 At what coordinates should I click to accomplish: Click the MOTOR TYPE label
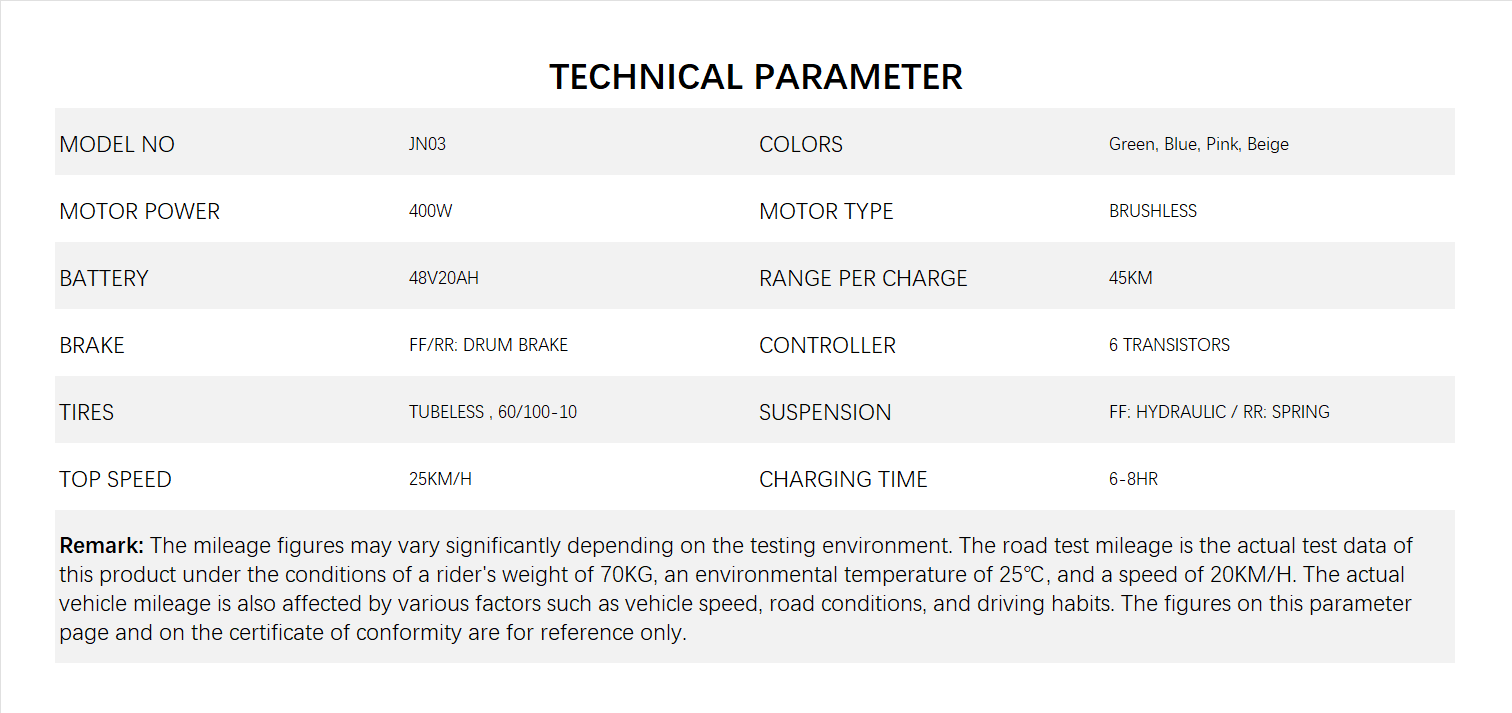pos(826,211)
